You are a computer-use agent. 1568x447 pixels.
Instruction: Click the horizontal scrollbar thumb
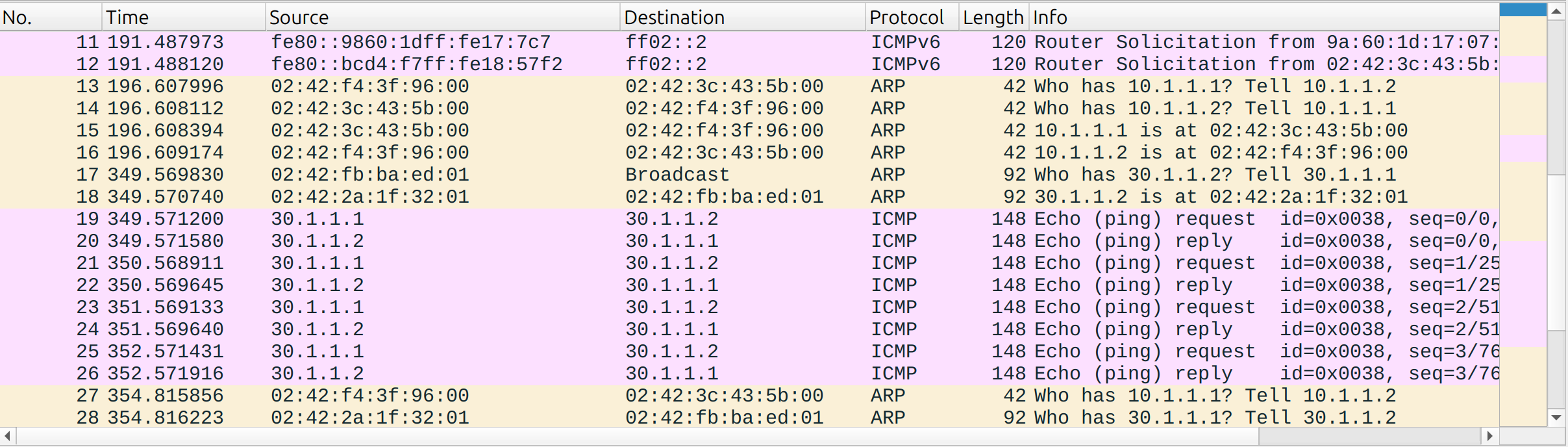[636, 435]
